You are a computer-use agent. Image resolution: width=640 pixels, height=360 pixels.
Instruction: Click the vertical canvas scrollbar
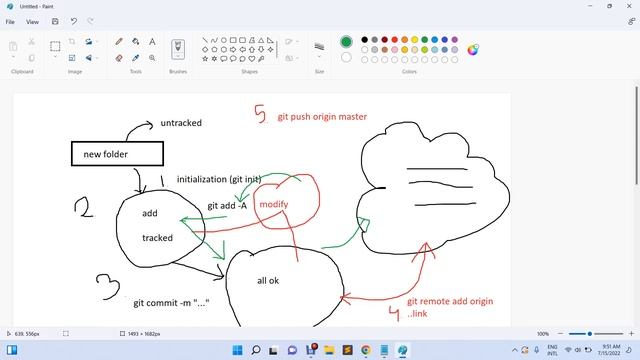coord(636,135)
